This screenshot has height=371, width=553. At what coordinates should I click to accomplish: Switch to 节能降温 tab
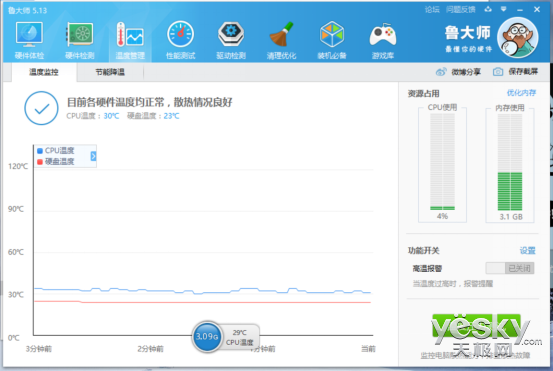(x=110, y=72)
